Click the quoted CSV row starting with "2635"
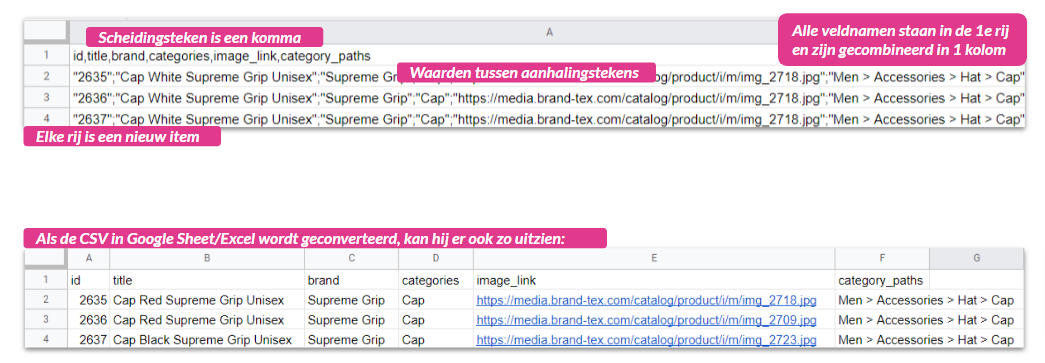The image size is (1045, 363). coord(546,77)
